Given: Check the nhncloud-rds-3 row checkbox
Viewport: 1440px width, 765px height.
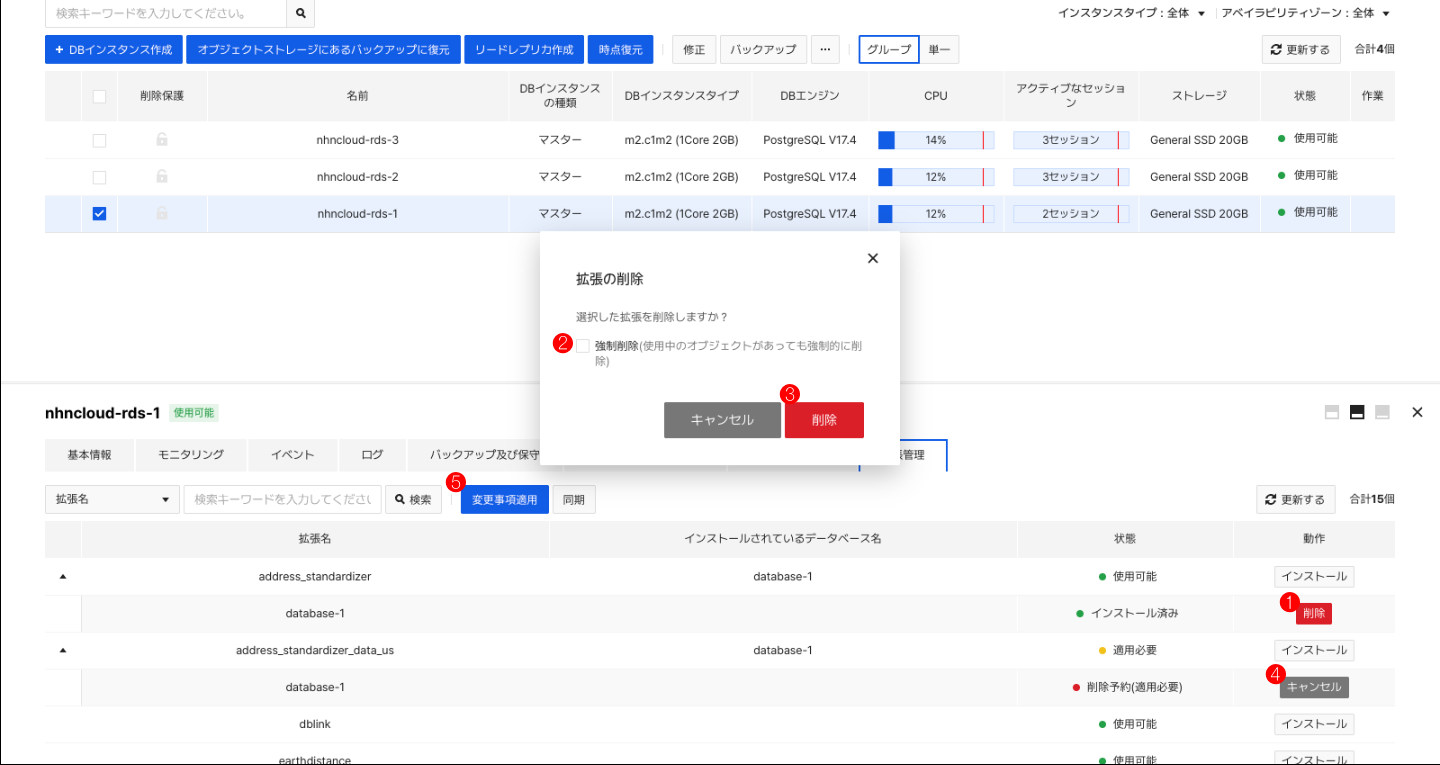Looking at the screenshot, I should pos(99,140).
